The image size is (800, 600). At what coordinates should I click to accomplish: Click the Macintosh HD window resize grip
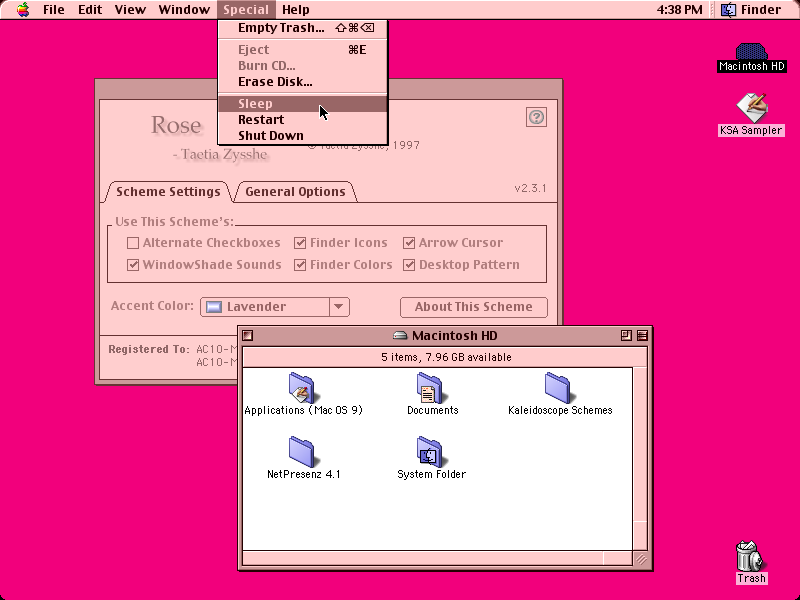(x=640, y=559)
